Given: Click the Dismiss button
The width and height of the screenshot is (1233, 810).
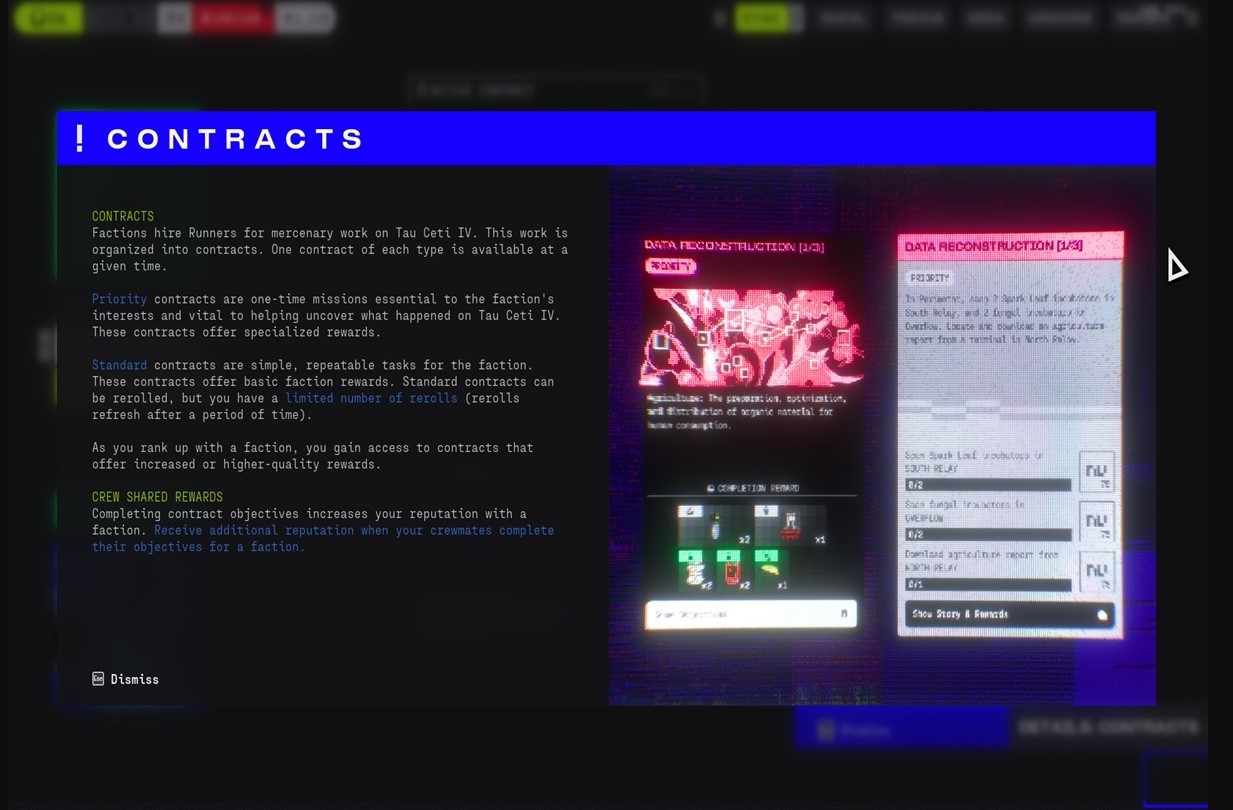Looking at the screenshot, I should 134,679.
